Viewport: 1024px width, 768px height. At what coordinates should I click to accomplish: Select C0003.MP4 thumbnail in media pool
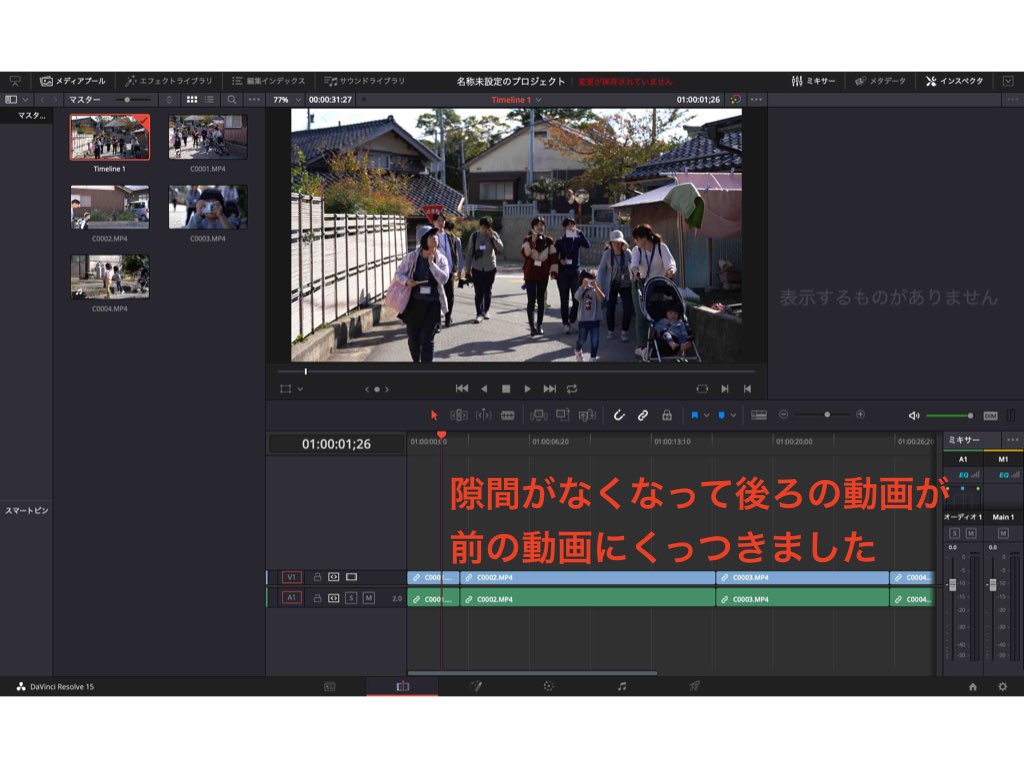tap(208, 207)
